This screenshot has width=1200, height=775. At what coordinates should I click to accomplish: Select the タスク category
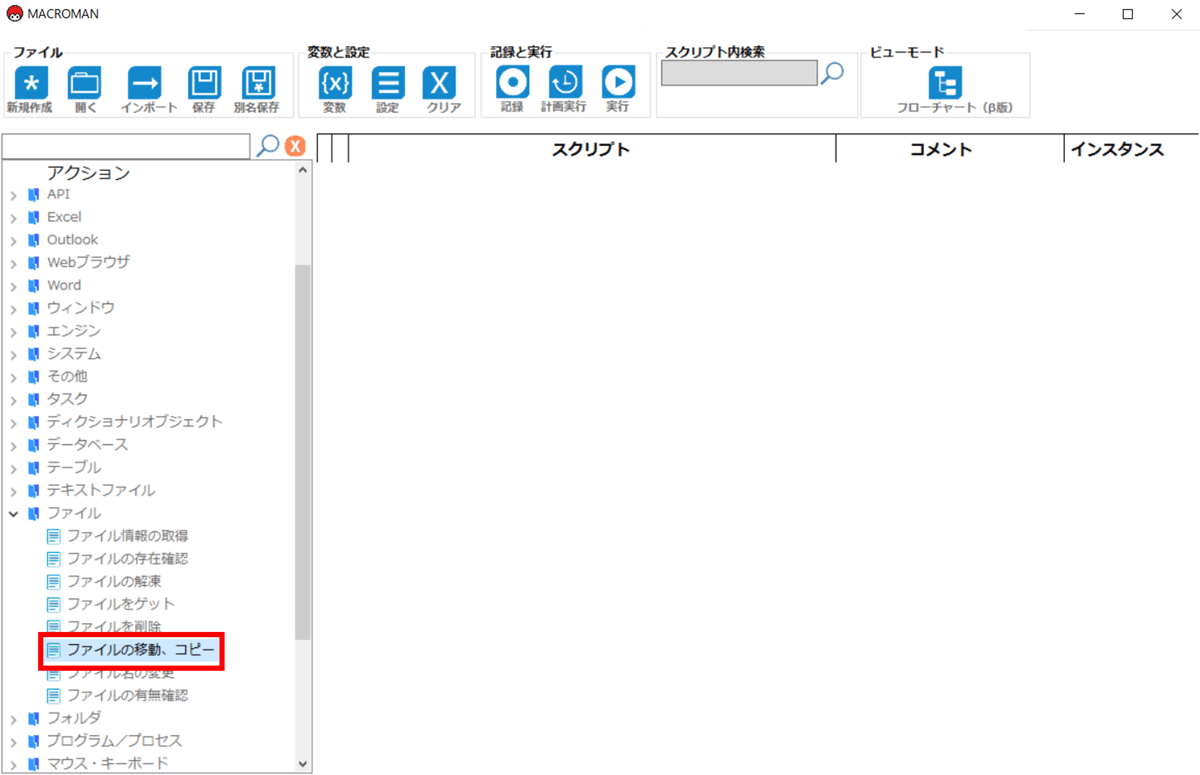(x=67, y=399)
